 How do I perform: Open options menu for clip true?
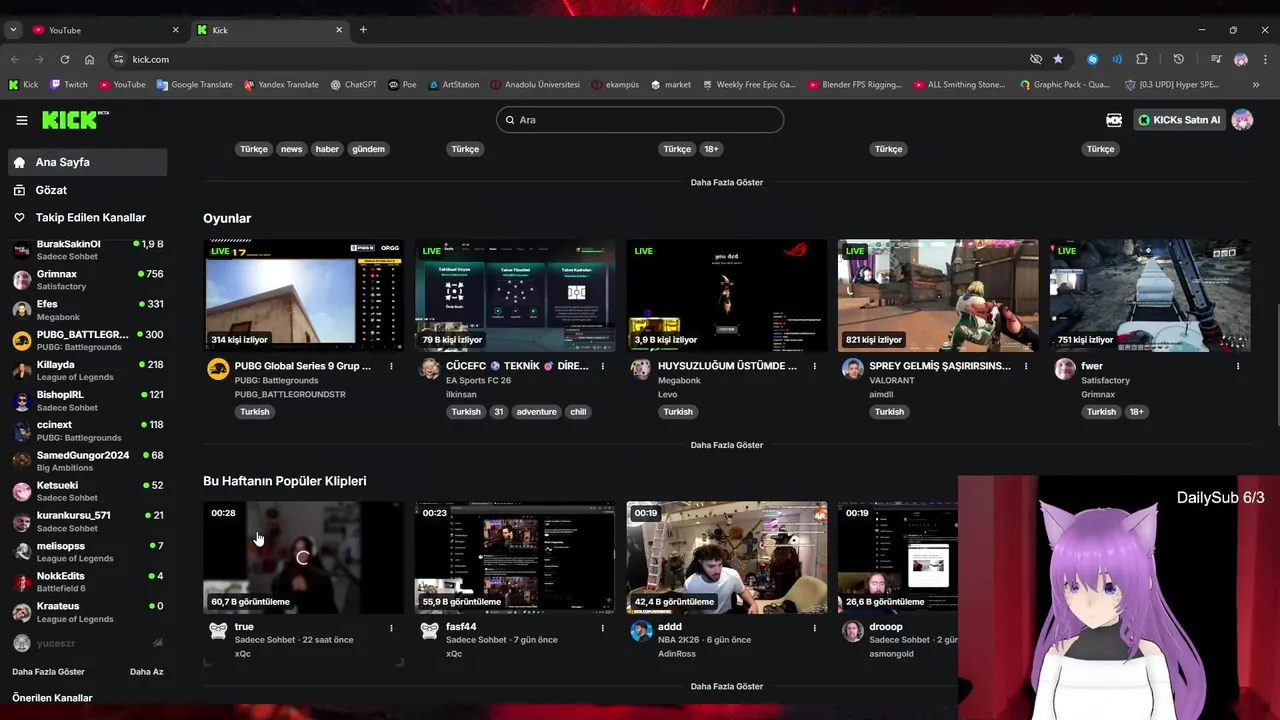(x=391, y=628)
